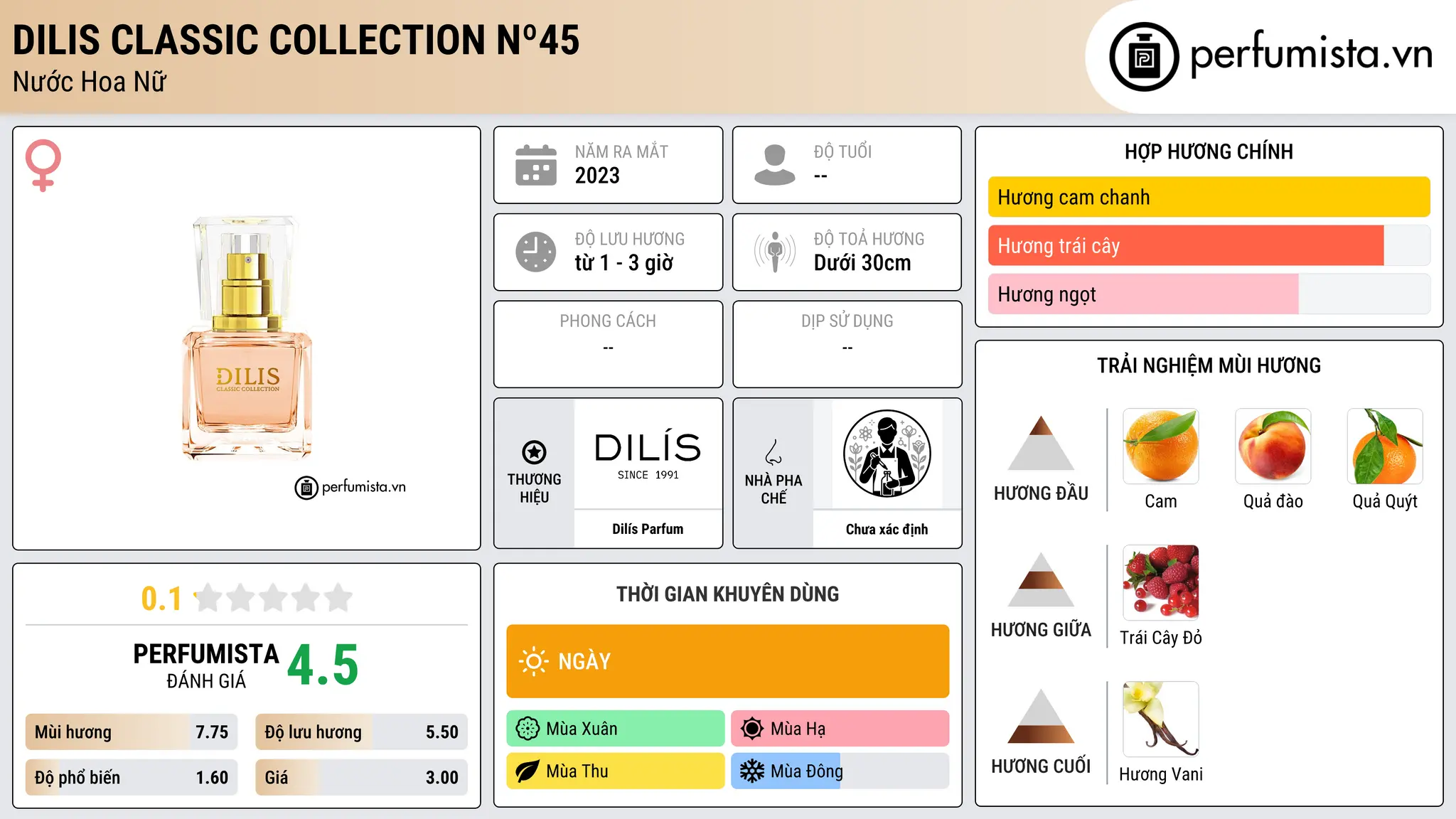
Task: Select the Mùa Đông season bar
Action: [x=840, y=771]
